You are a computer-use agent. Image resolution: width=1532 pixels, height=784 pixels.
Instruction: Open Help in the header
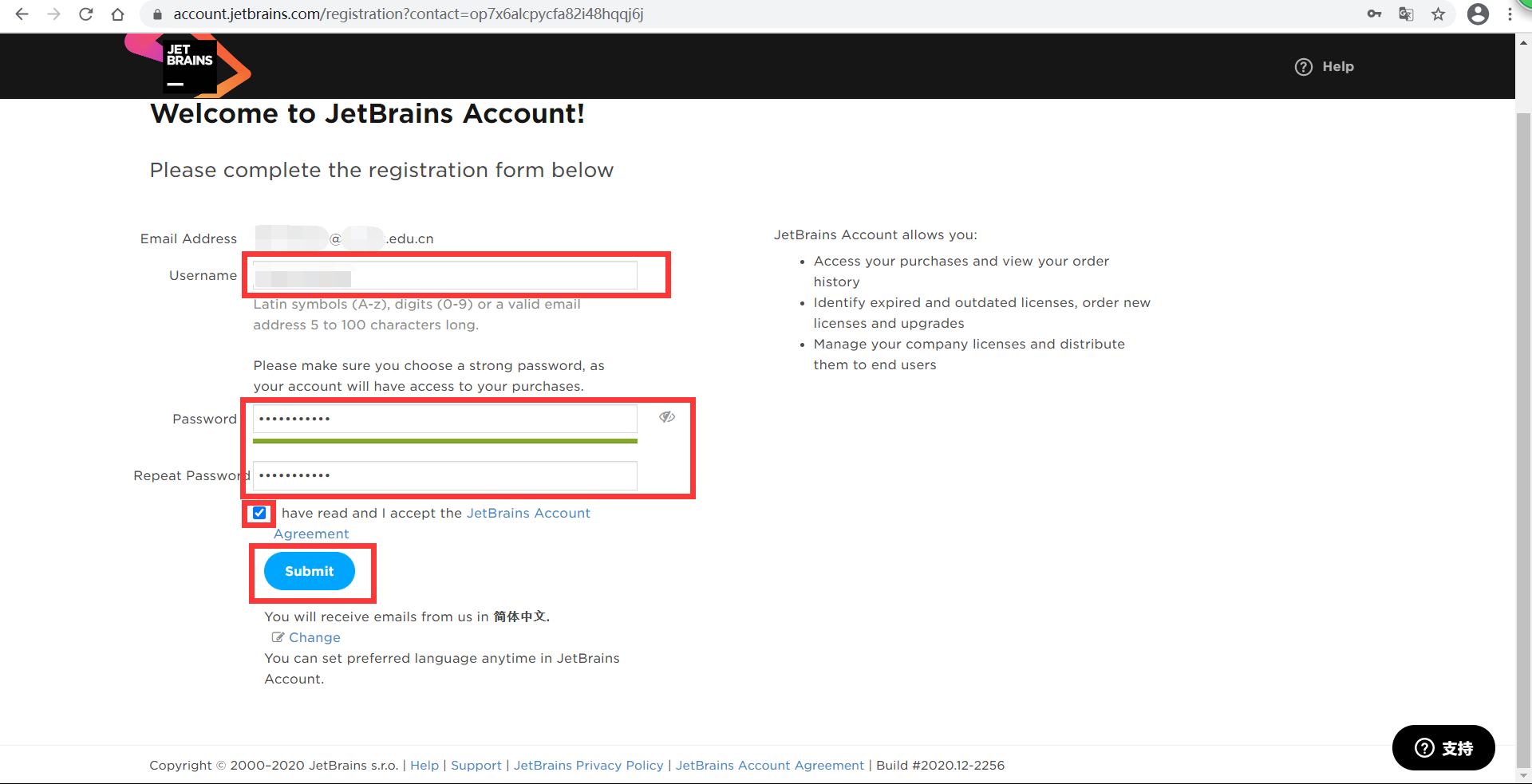pos(1338,67)
